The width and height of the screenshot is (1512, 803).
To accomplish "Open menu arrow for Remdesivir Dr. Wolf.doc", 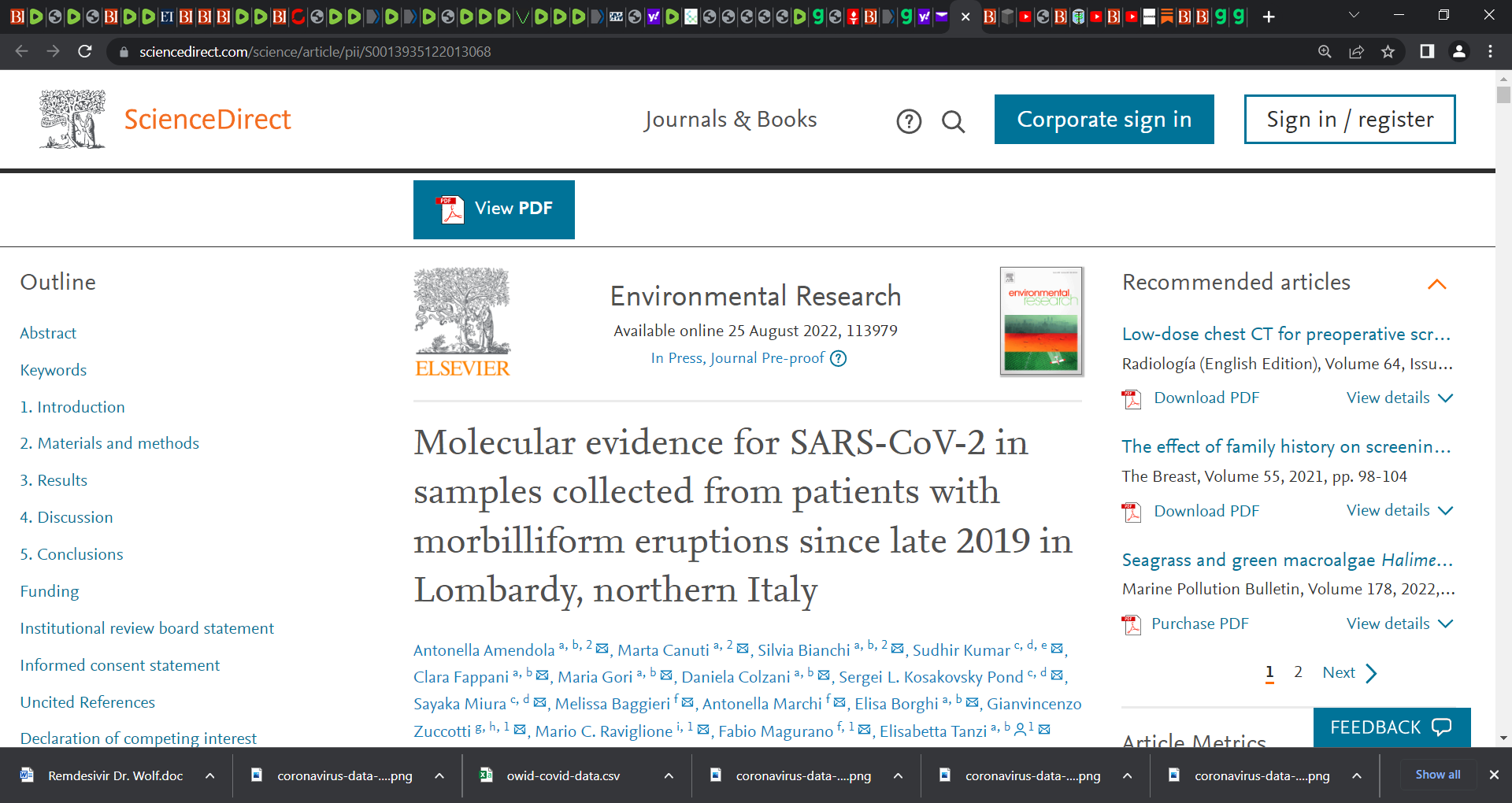I will pyautogui.click(x=210, y=775).
